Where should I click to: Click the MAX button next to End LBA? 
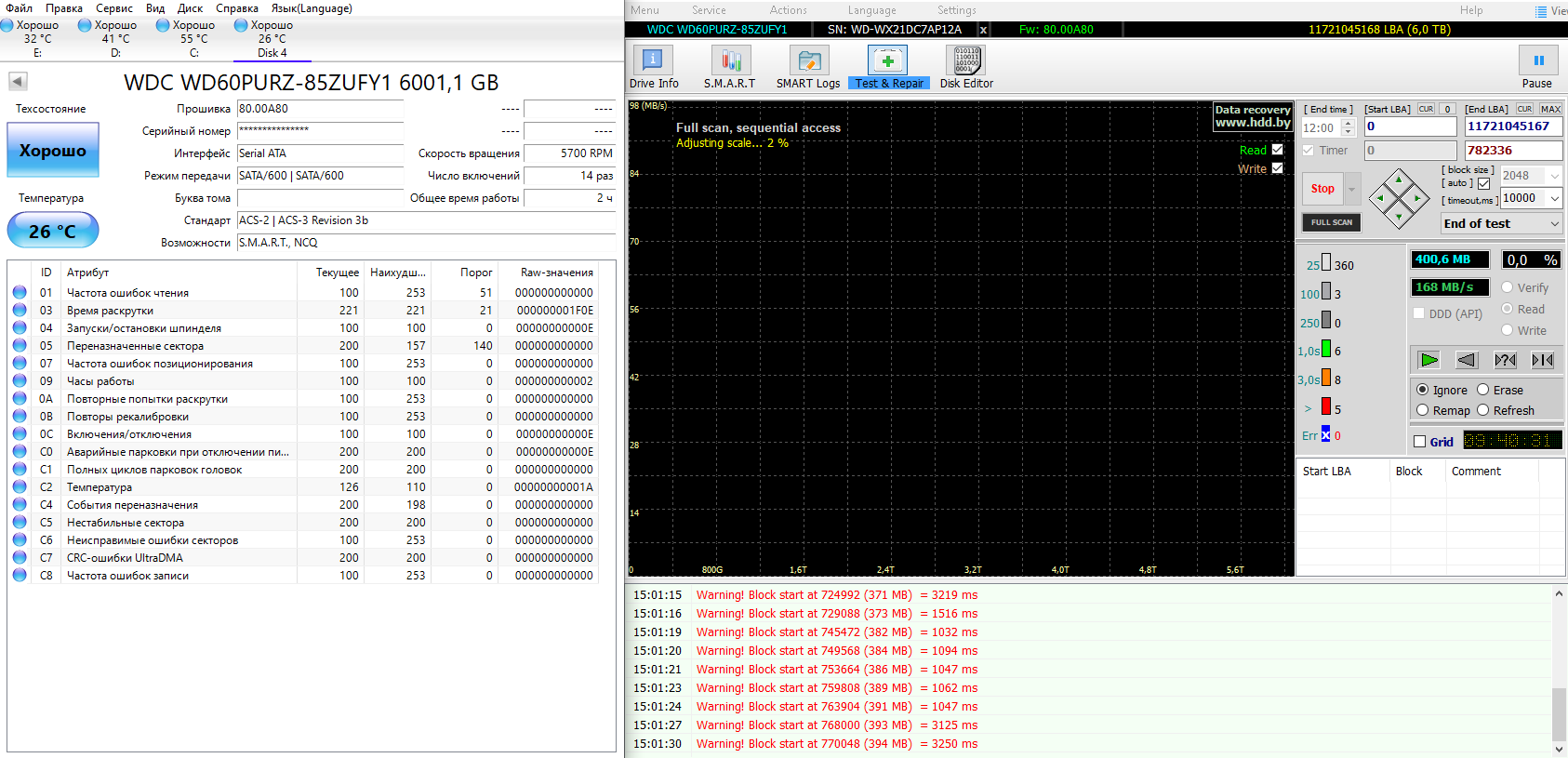coord(1550,109)
